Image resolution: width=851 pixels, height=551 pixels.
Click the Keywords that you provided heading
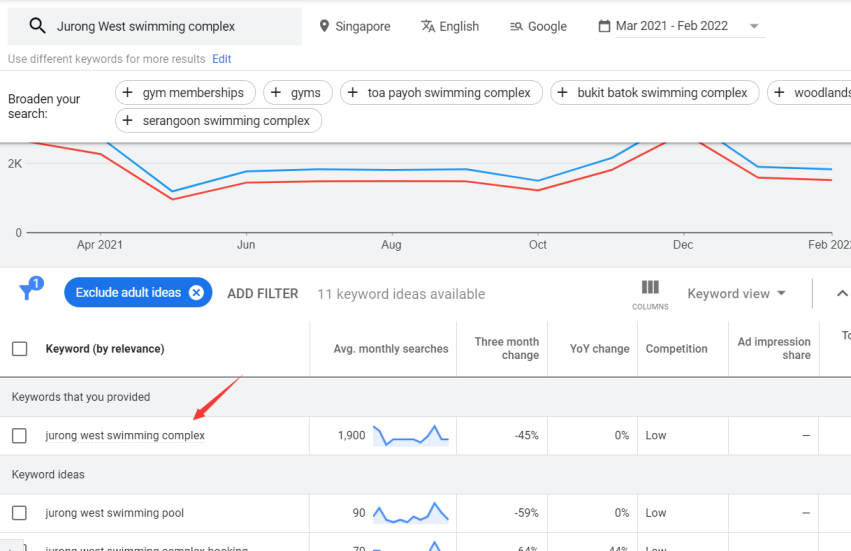pyautogui.click(x=81, y=397)
